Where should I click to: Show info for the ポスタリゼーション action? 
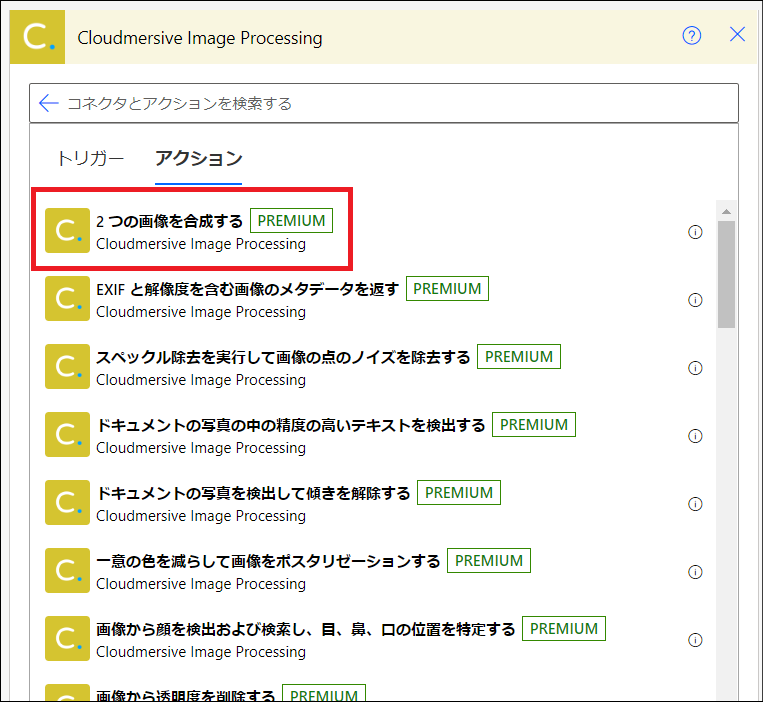click(695, 572)
